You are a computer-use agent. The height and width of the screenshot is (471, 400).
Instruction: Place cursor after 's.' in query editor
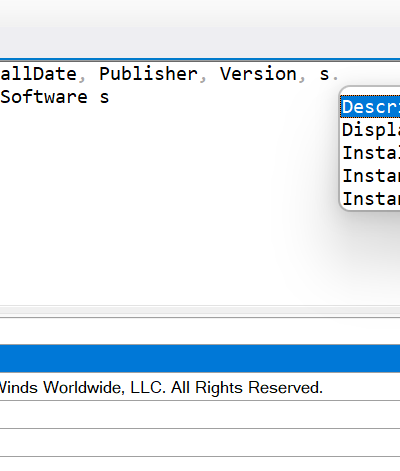pyautogui.click(x=340, y=74)
